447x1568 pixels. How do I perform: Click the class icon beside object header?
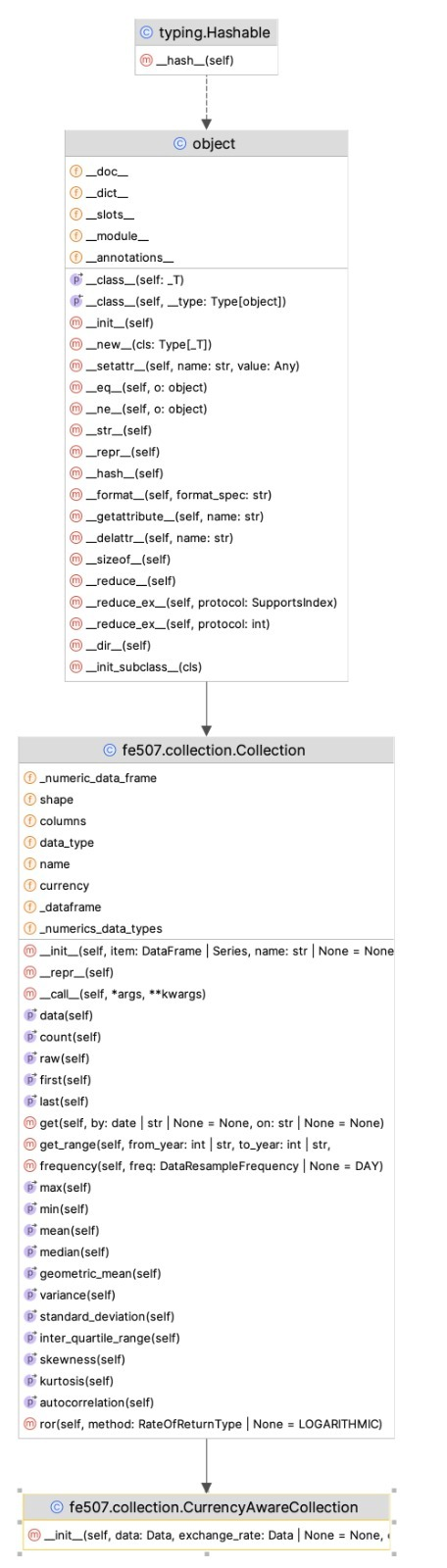179,143
